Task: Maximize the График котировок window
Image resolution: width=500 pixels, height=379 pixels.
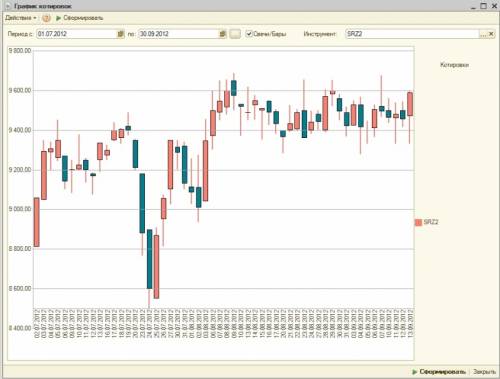Action: (483, 6)
